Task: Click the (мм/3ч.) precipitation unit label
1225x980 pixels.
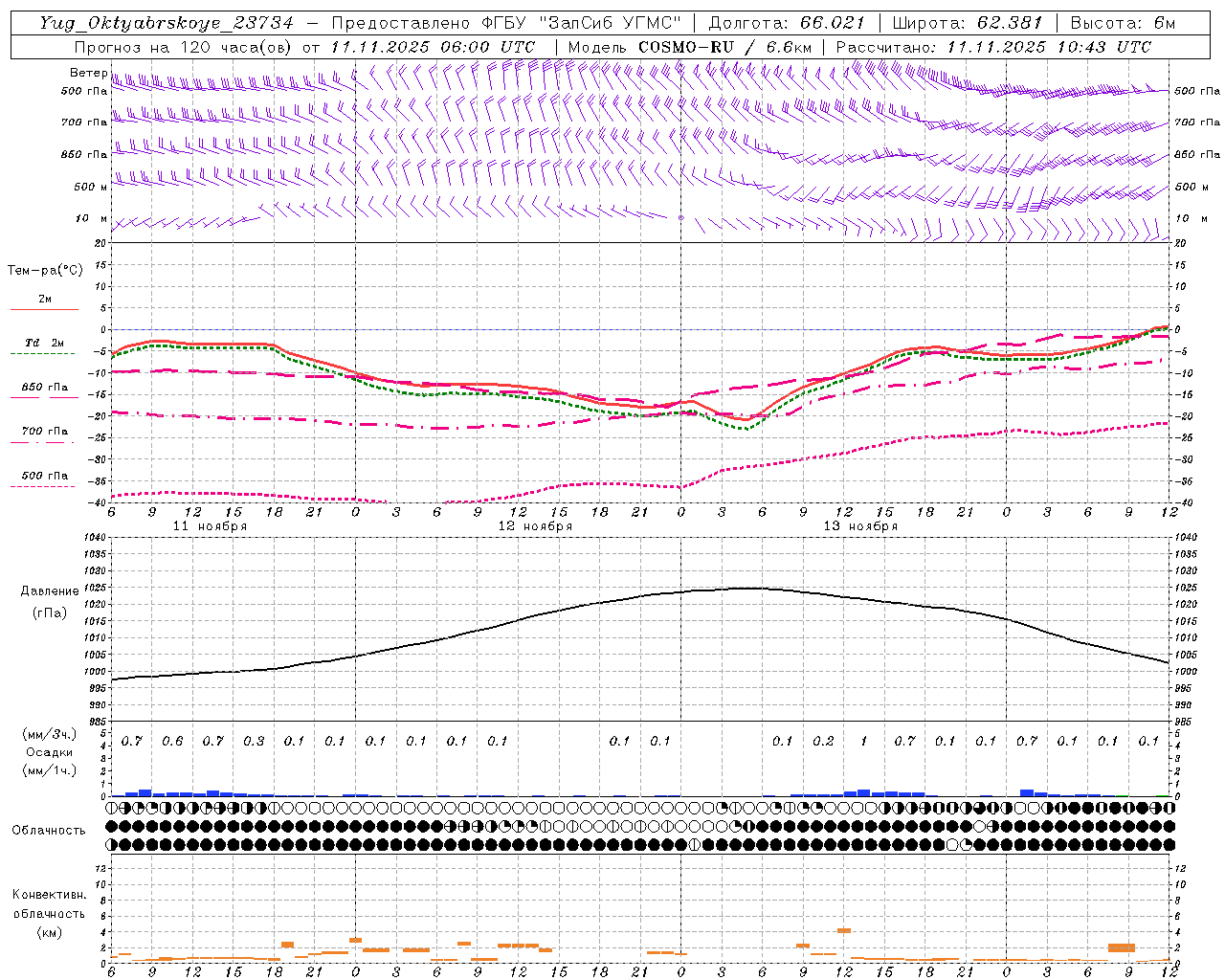Action: (50, 734)
